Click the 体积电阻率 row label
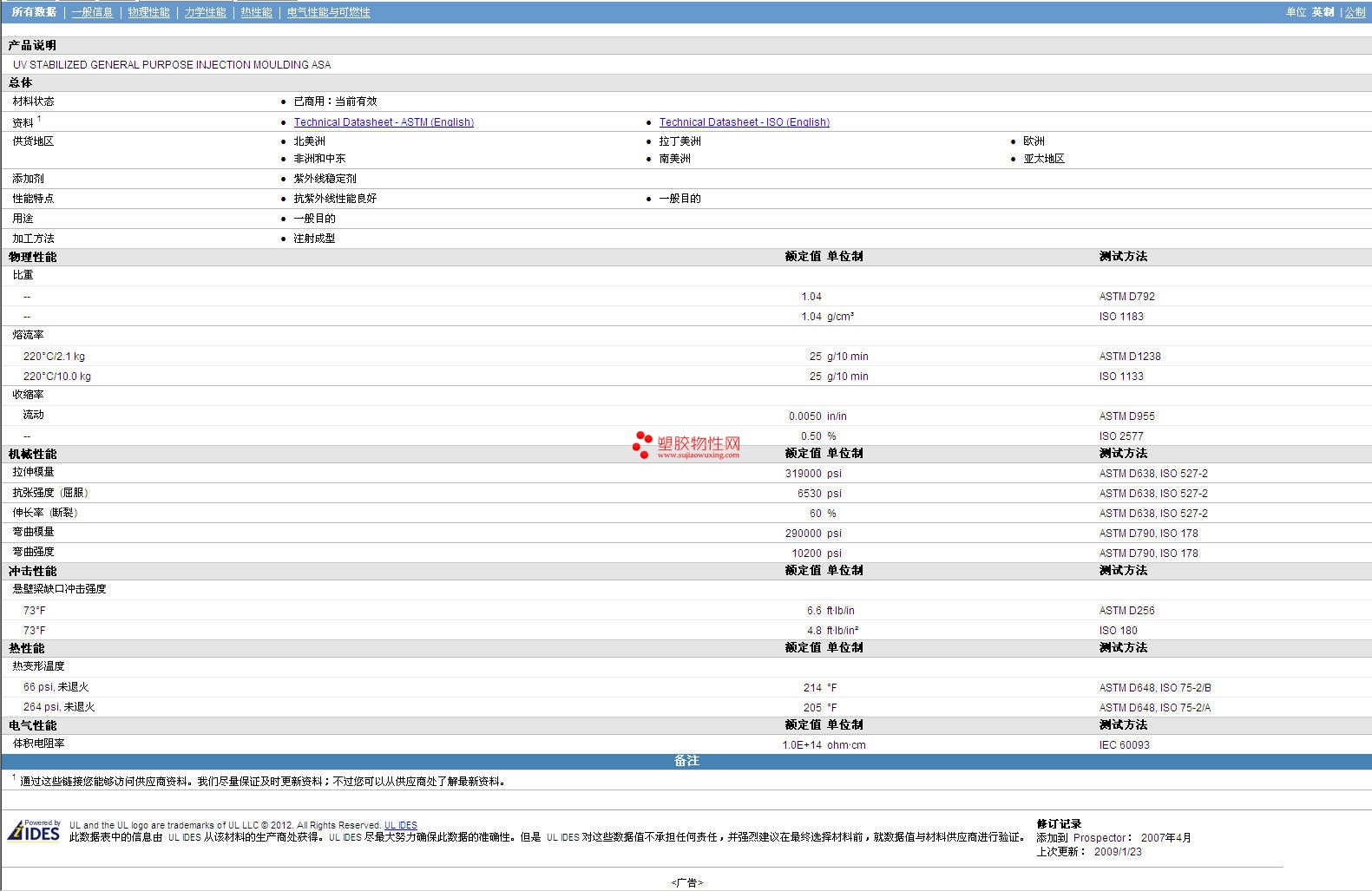 pos(38,744)
